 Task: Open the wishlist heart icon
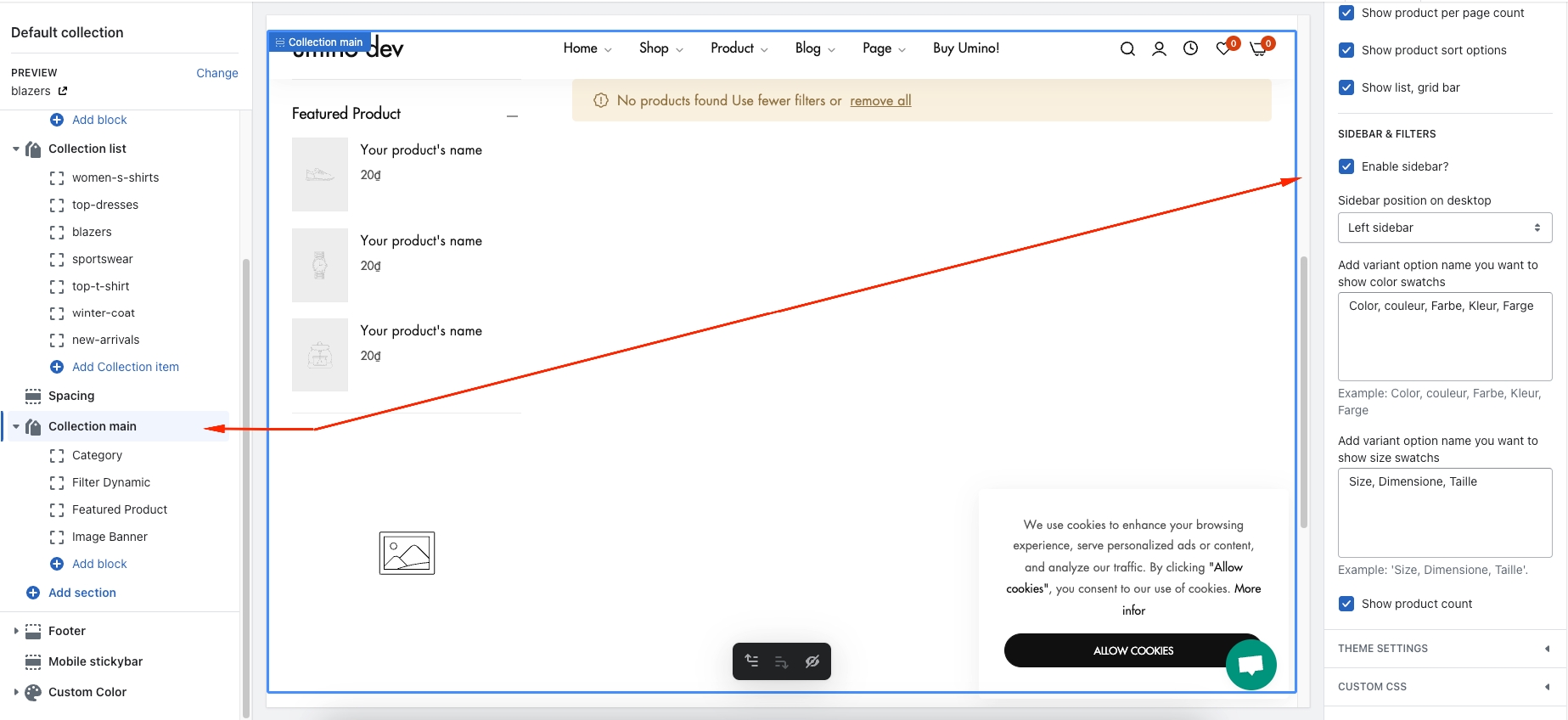pyautogui.click(x=1223, y=49)
